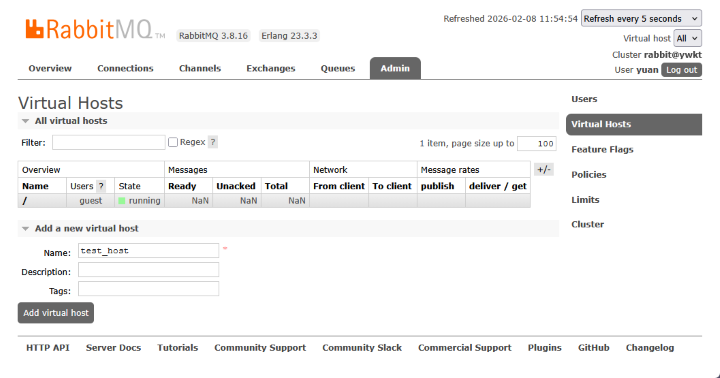The height and width of the screenshot is (378, 720).
Task: Open Limits in the sidebar
Action: (585, 200)
